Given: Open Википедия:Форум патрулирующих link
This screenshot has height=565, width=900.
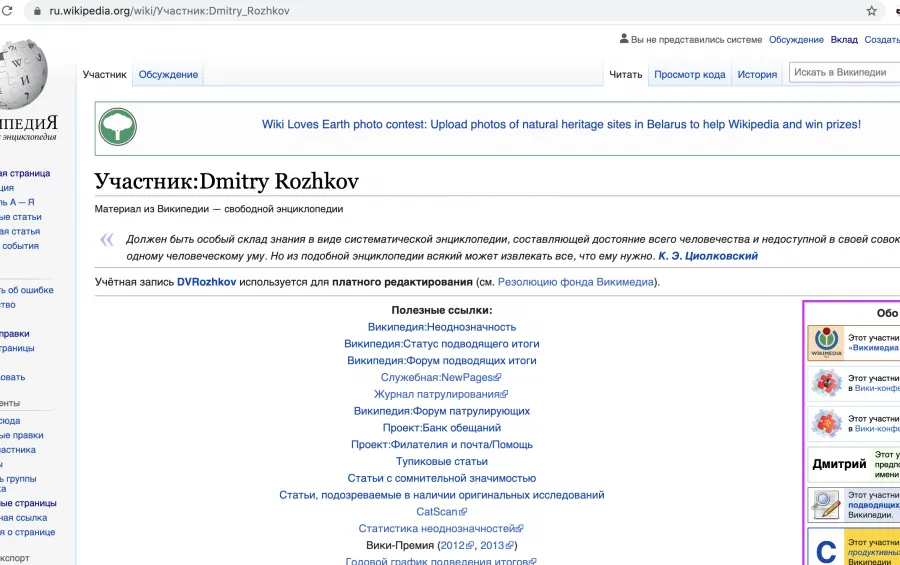Looking at the screenshot, I should 442,411.
